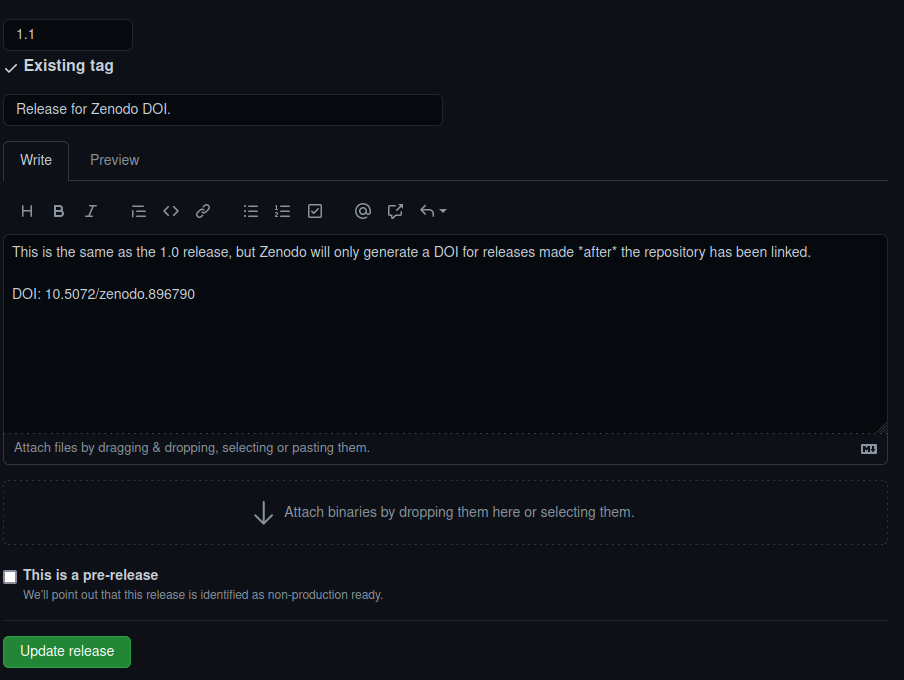Insert a numbered list
Screen dimensions: 904x680
click(283, 211)
